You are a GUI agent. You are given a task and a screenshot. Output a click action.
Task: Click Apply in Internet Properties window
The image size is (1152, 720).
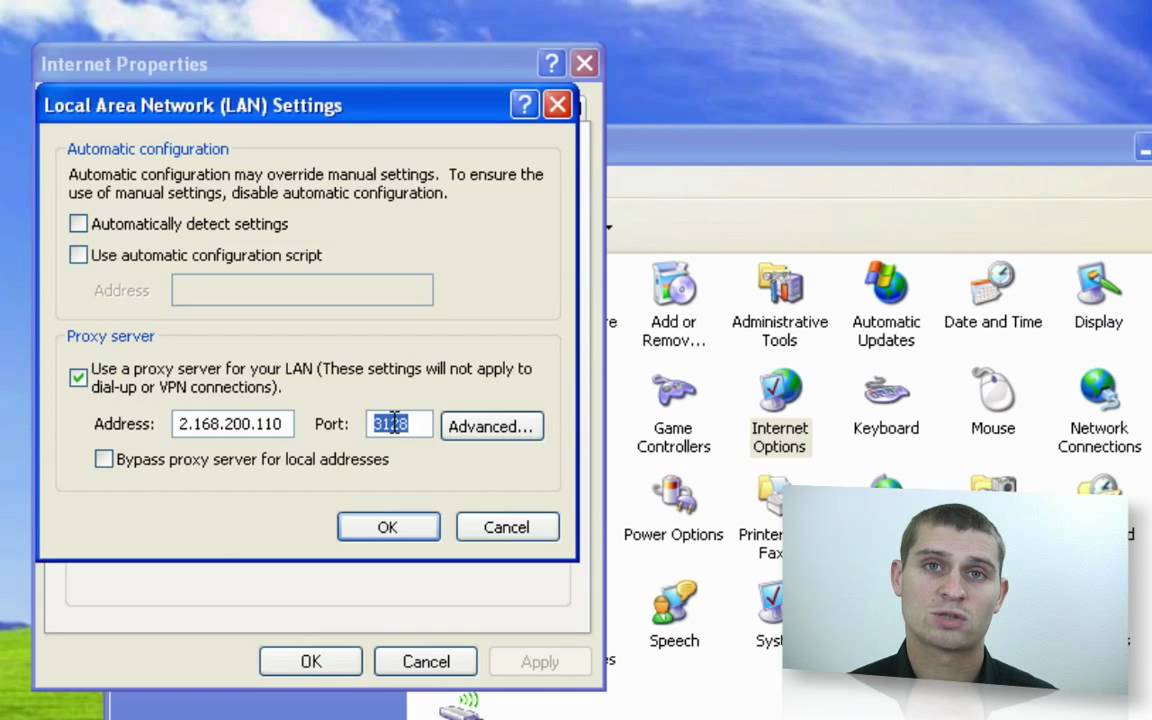[540, 661]
